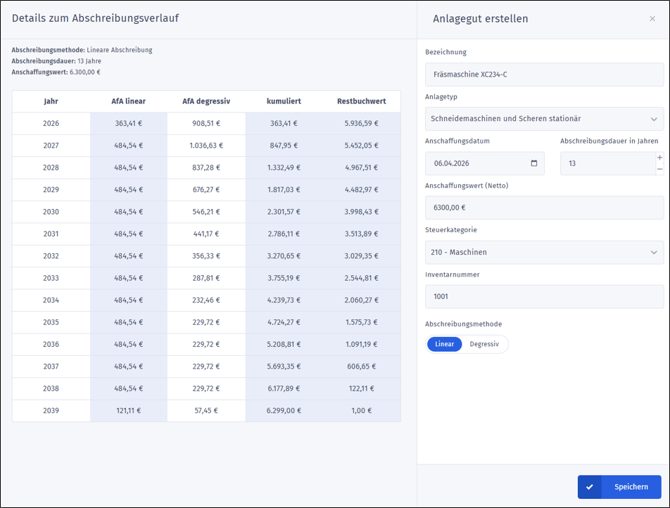Select the 2026 year row
This screenshot has width=670, height=508.
click(51, 123)
